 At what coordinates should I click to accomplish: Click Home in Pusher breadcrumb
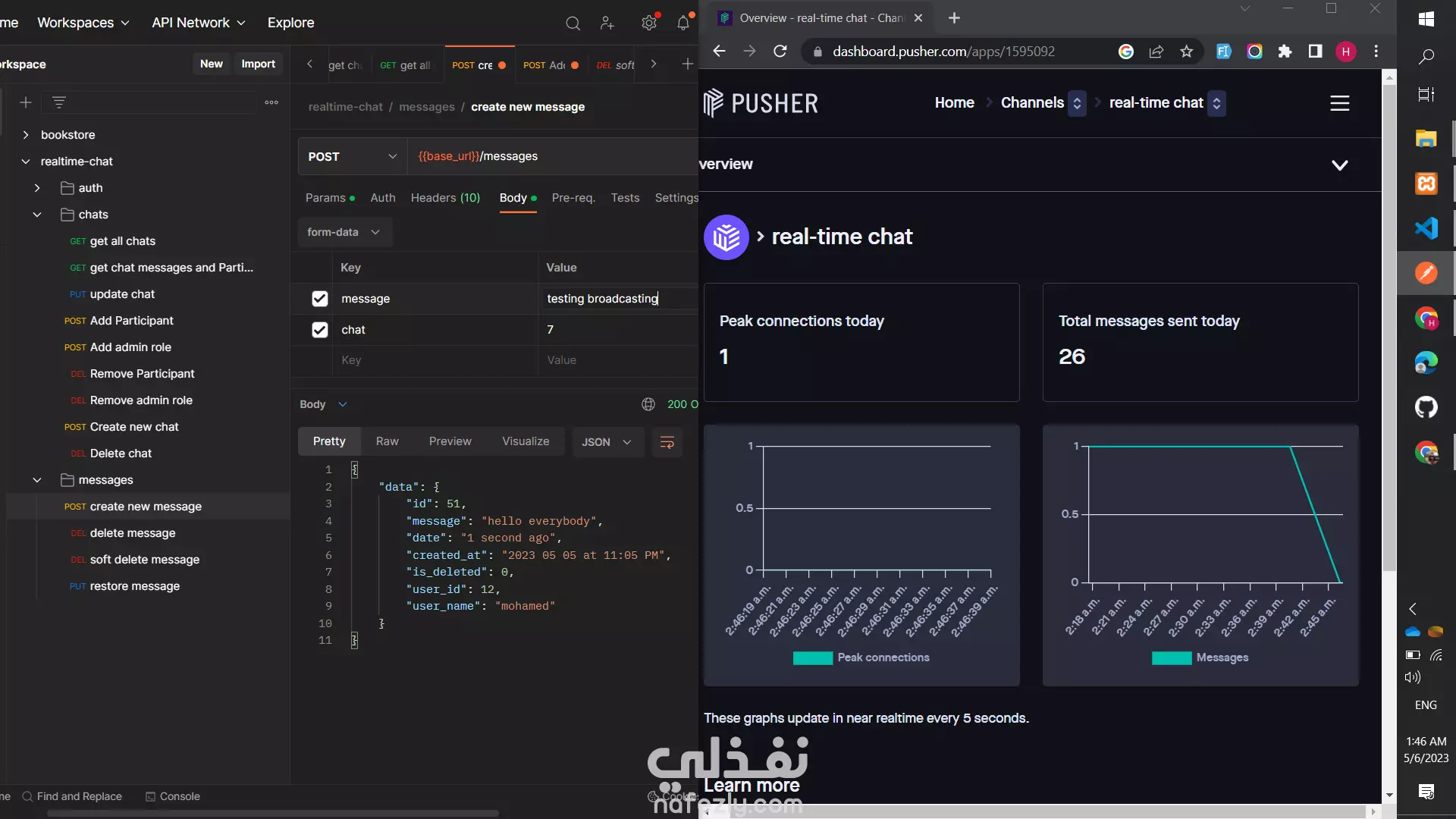(954, 103)
